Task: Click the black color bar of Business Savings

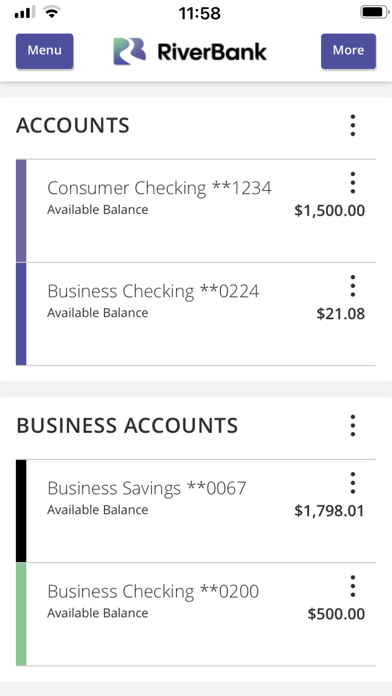Action: (21, 511)
